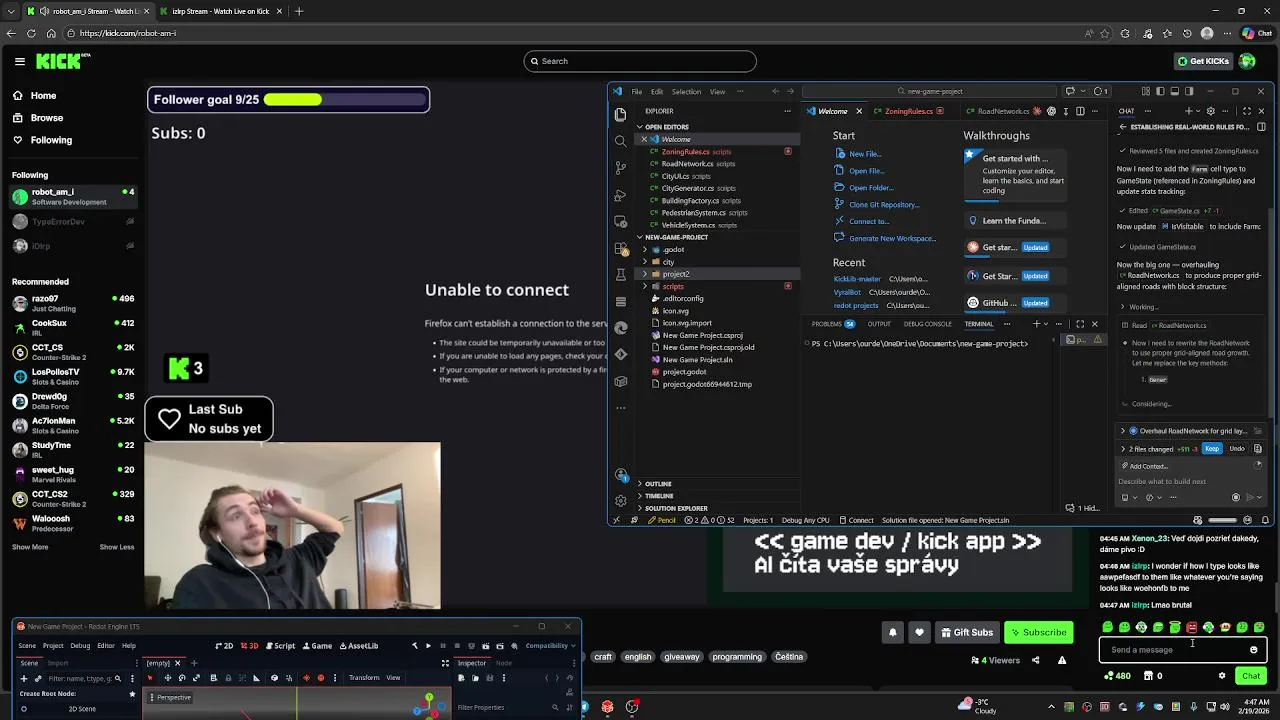Image resolution: width=1280 pixels, height=720 pixels.
Task: Toggle VS Code Primary Side Bar layout icon
Action: [1159, 91]
